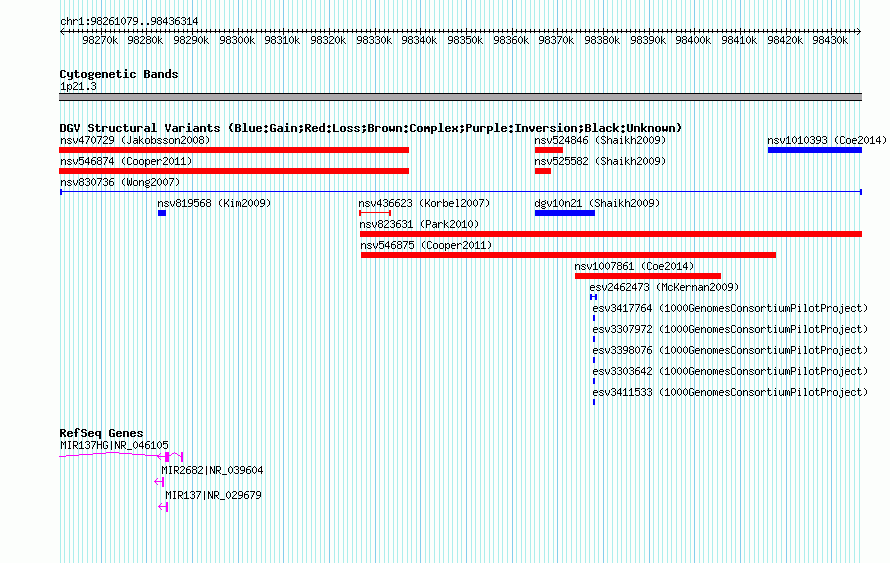The width and height of the screenshot is (890, 563).
Task: Click the MIR137|NR_029679 gene arrow glyph
Action: coord(163,507)
